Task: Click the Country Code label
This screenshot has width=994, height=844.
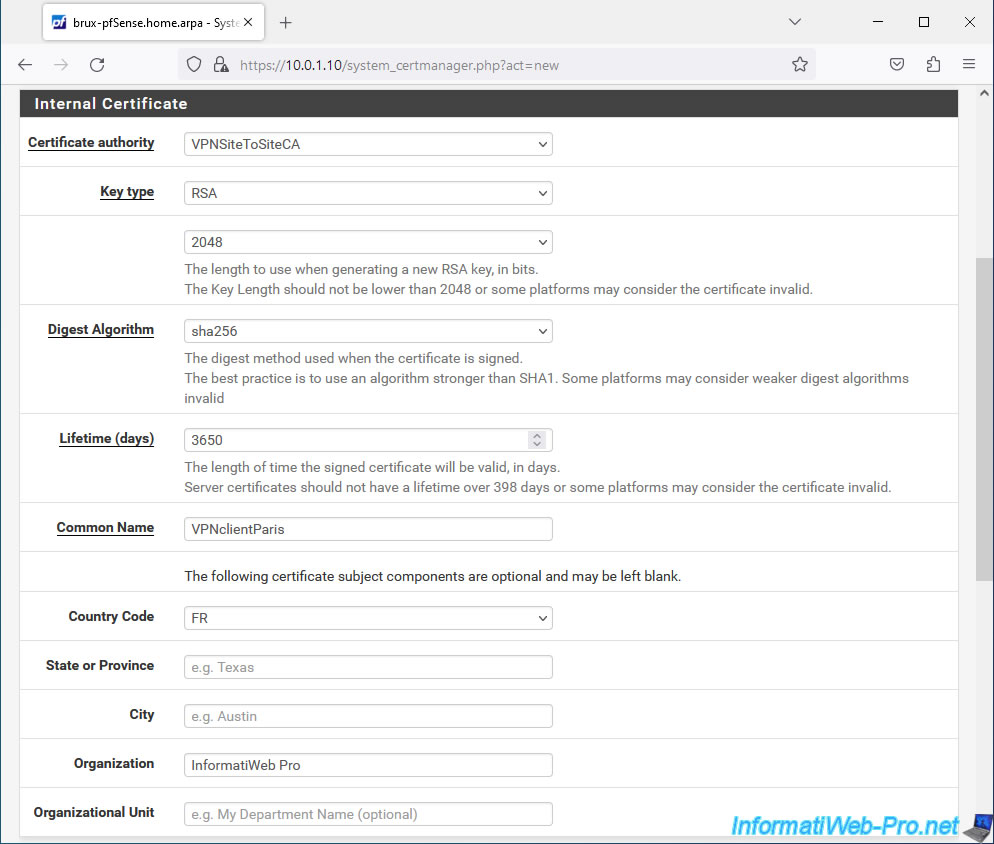Action: point(111,616)
